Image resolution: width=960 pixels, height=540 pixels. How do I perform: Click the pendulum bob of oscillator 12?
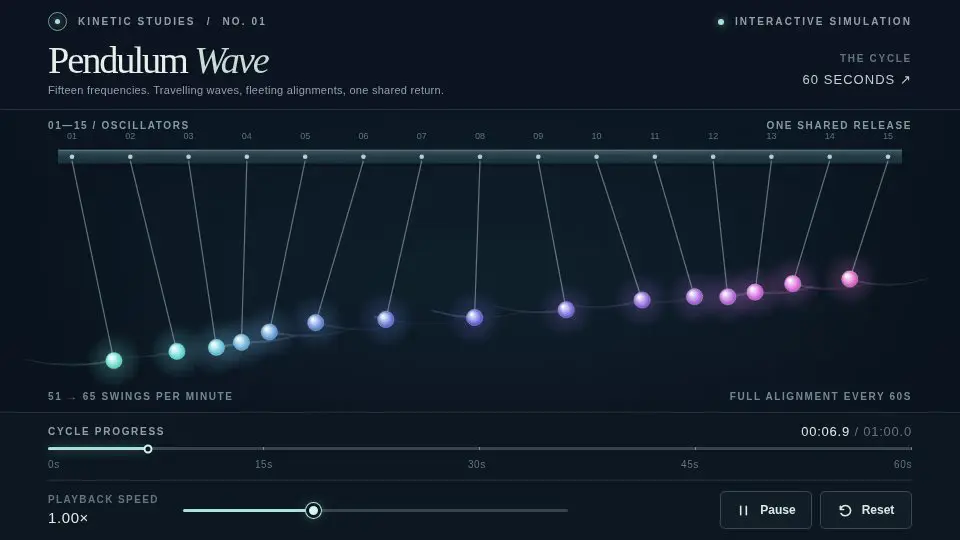pos(727,297)
